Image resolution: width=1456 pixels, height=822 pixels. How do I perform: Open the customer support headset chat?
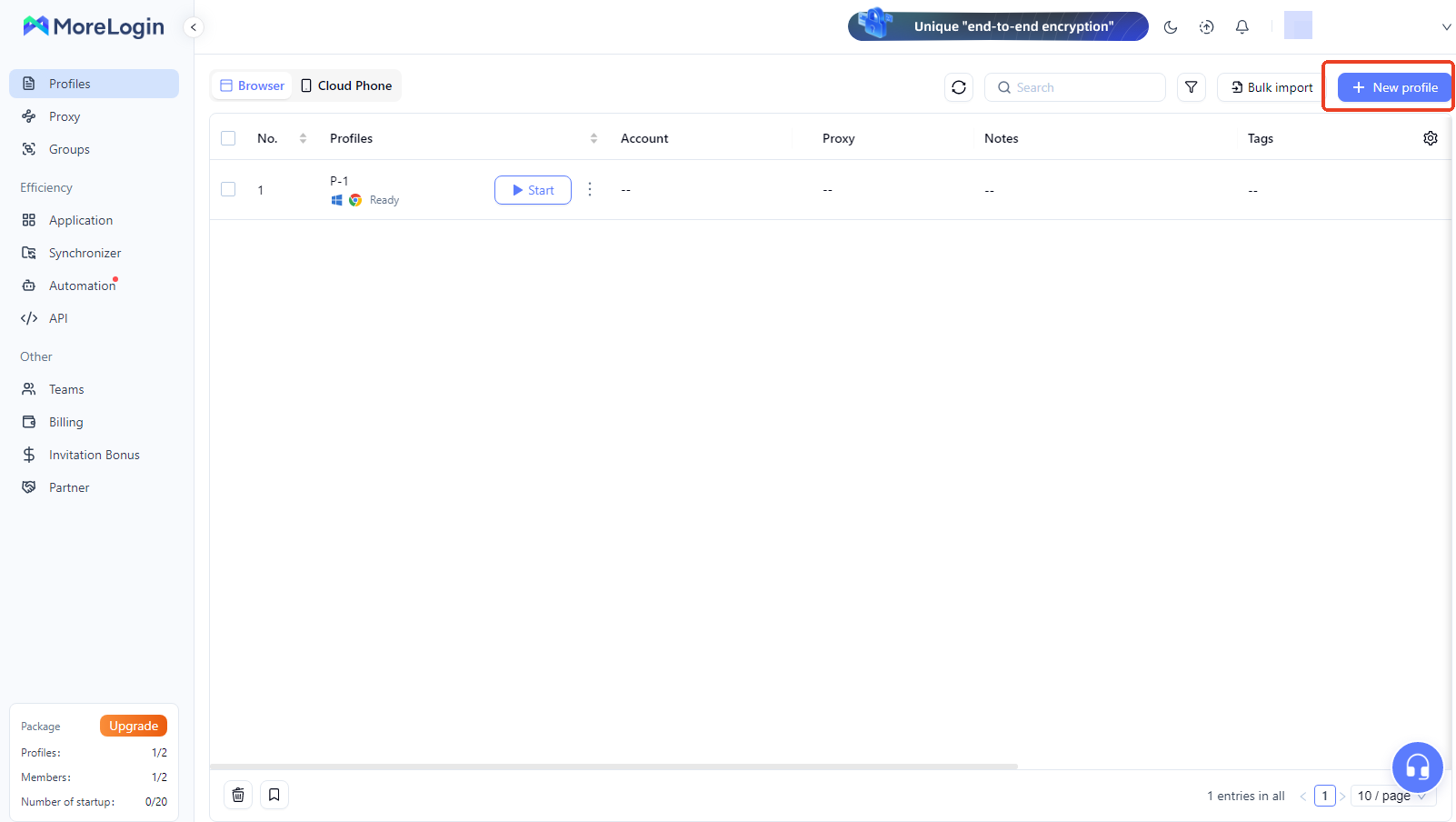click(1417, 767)
